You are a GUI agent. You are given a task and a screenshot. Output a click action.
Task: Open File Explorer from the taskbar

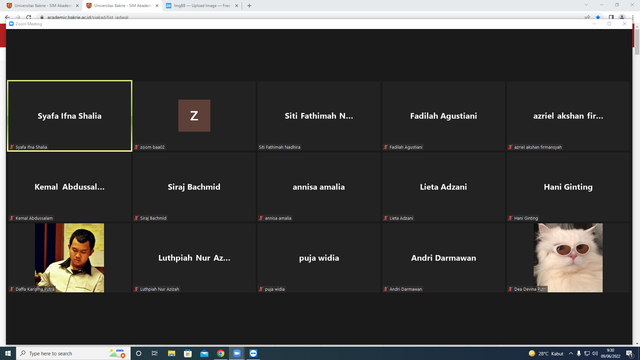(x=171, y=353)
